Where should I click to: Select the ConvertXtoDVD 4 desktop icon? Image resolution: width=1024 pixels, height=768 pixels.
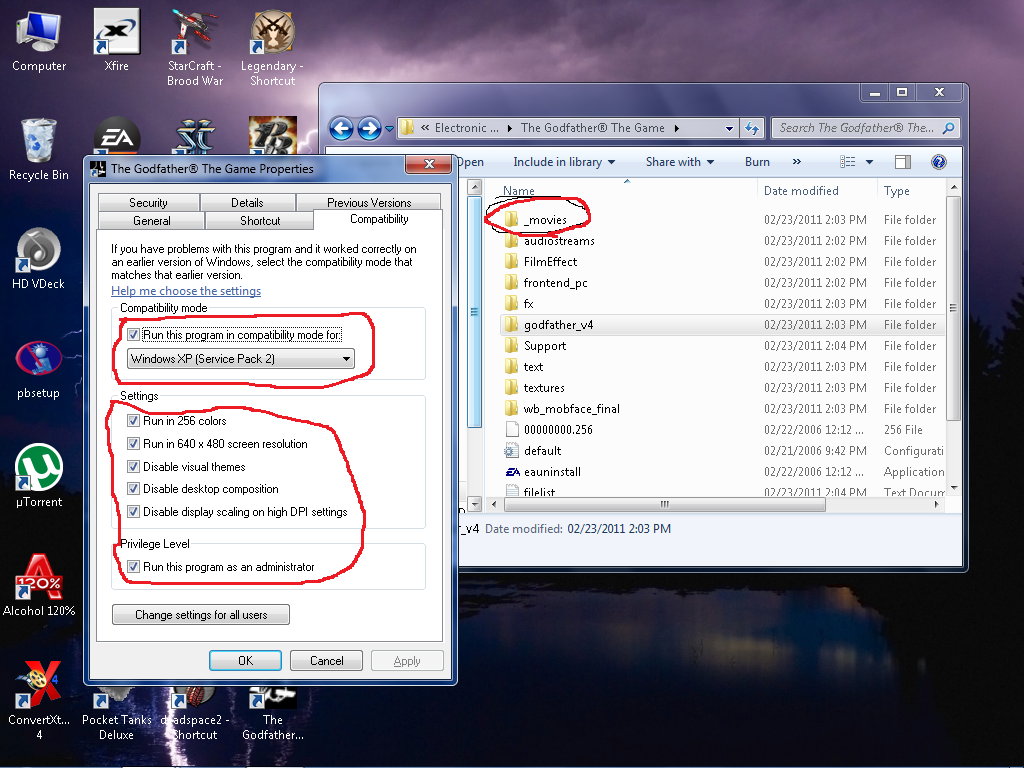coord(39,700)
